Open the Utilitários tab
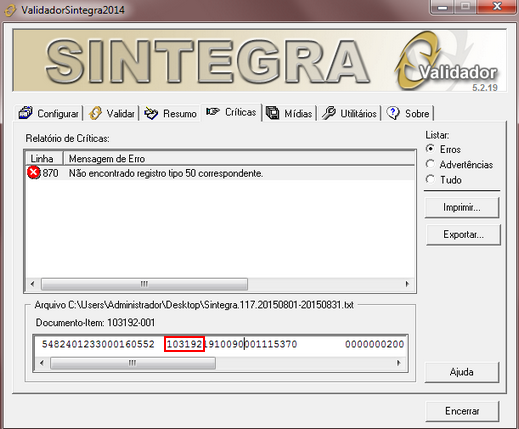Image resolution: width=519 pixels, height=429 pixels. tap(349, 113)
